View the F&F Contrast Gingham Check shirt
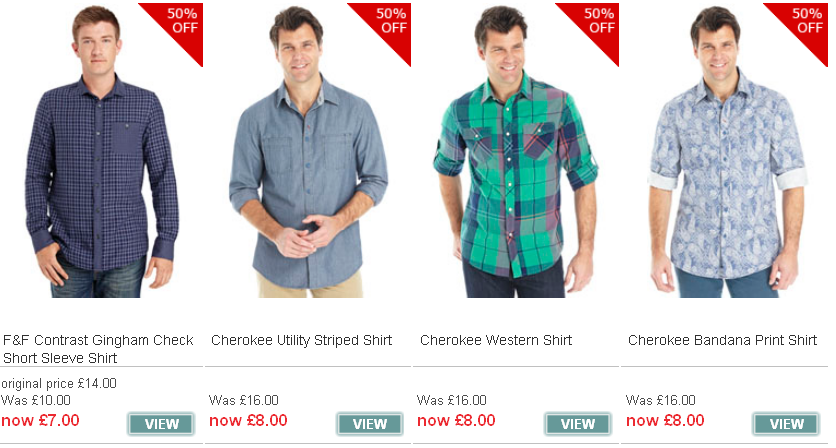The image size is (836, 448). click(161, 424)
